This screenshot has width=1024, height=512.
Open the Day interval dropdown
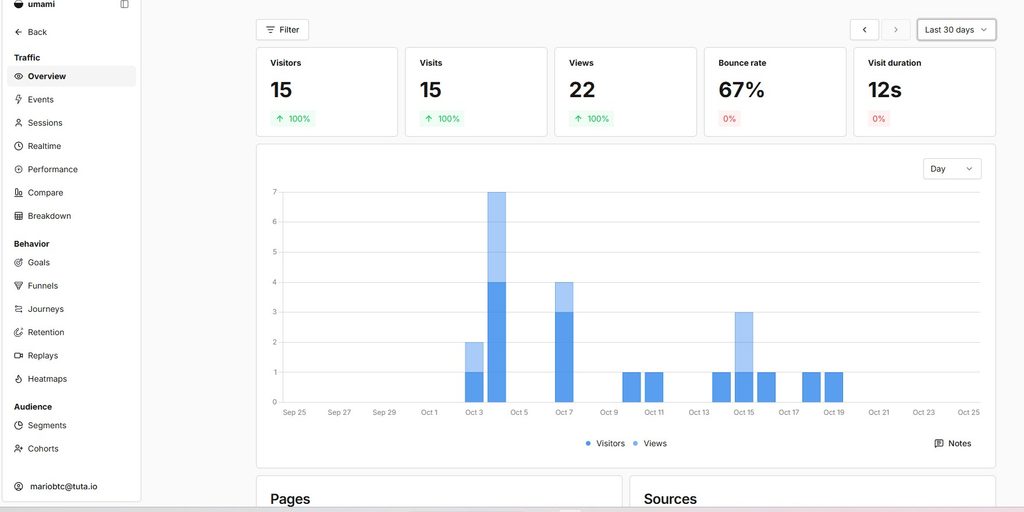952,168
